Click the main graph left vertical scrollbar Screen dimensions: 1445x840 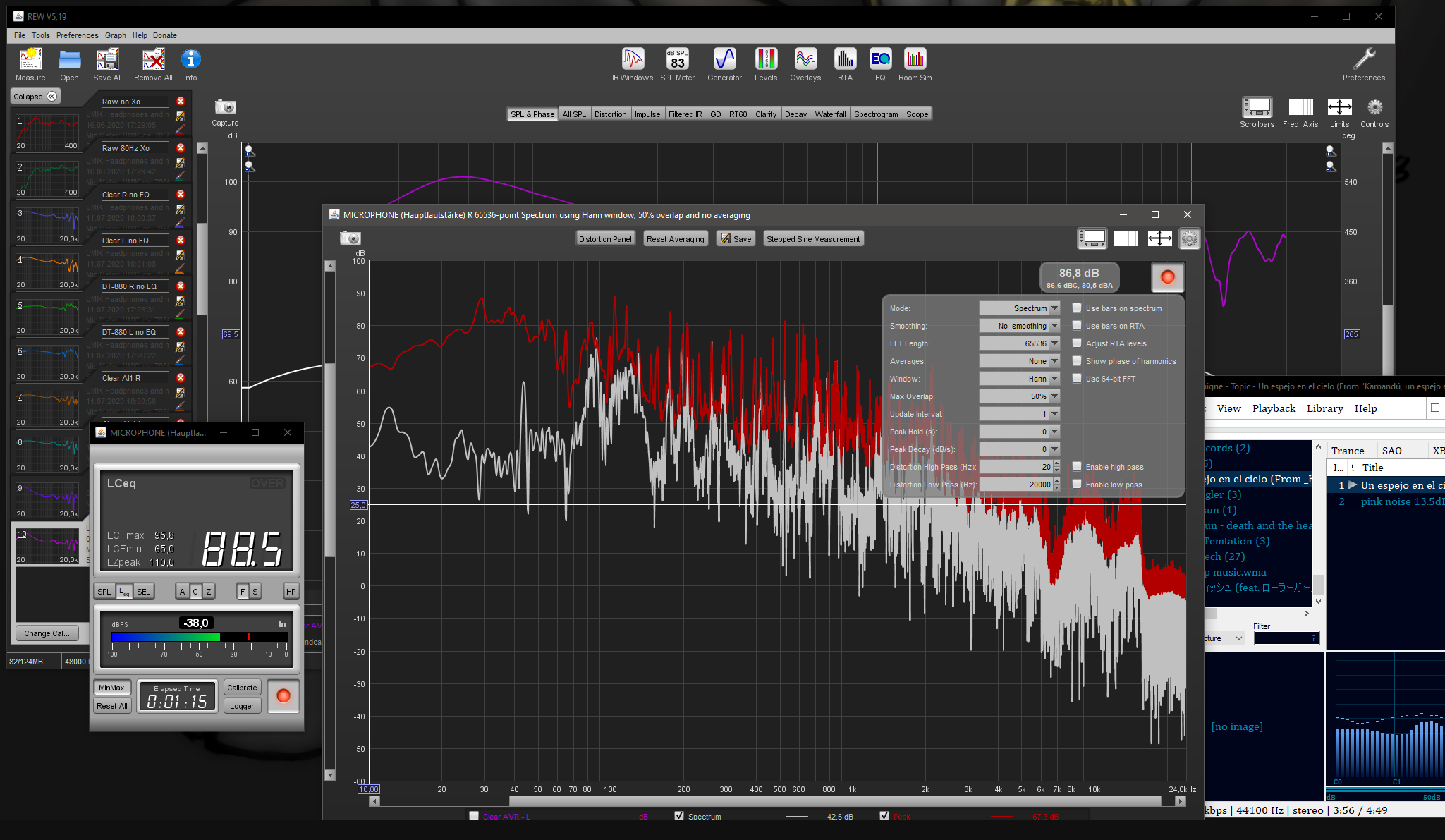[202, 269]
